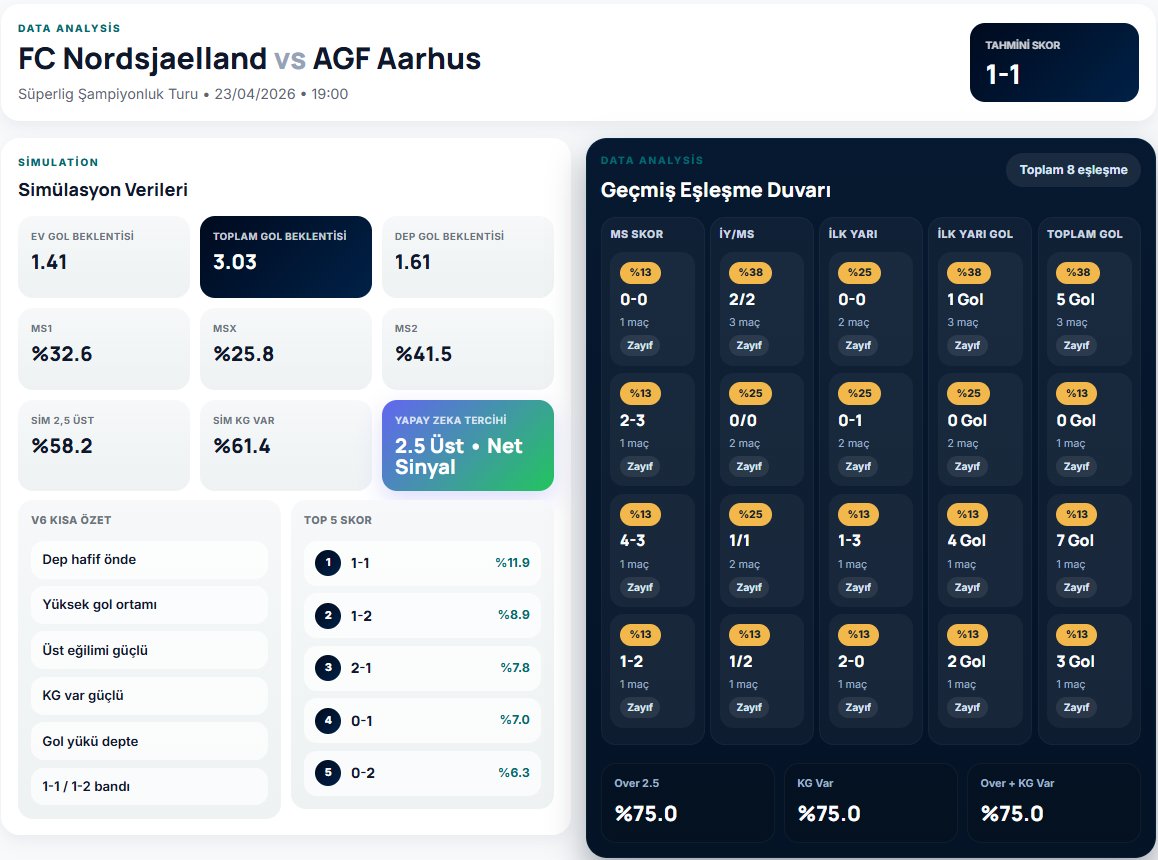Screen dimensions: 1158x860
Task: Open the İlk Yarı Gol '1 Gol' card
Action: click(x=980, y=309)
